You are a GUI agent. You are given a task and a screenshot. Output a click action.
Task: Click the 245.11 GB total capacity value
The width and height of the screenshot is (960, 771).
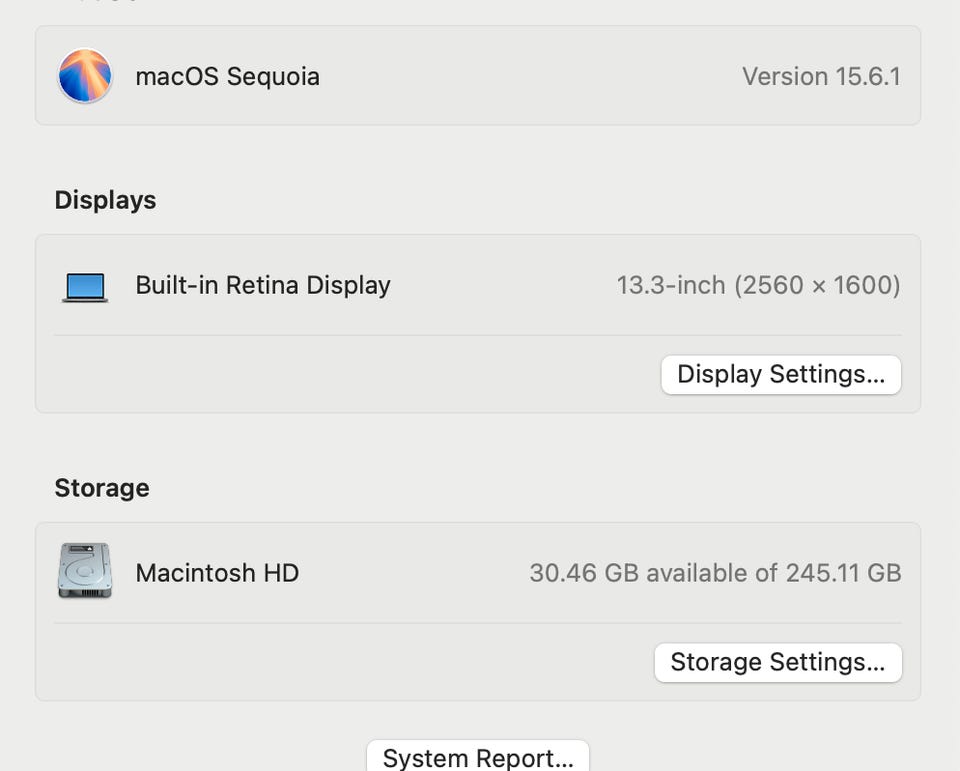coord(843,573)
